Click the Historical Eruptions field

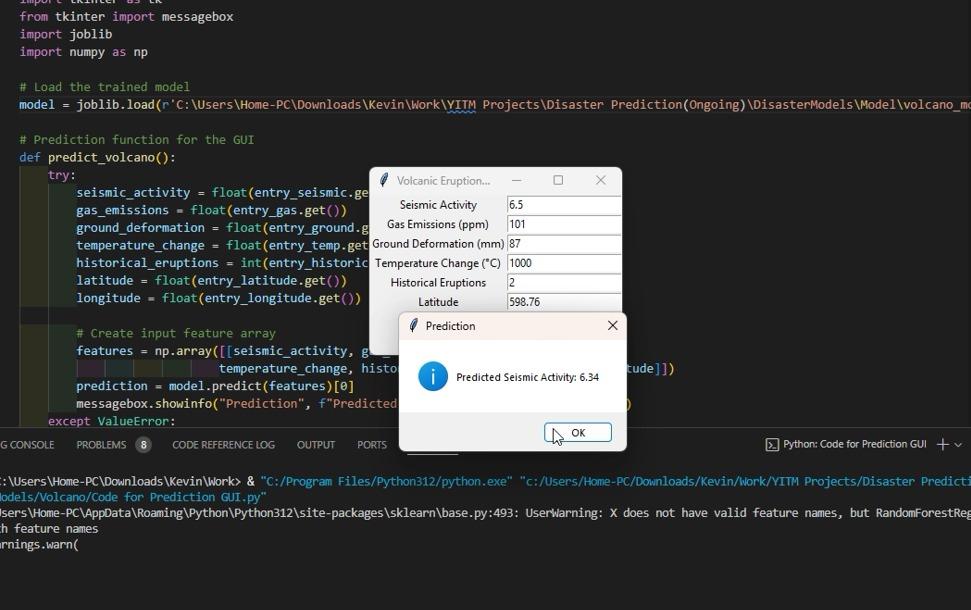coord(564,282)
